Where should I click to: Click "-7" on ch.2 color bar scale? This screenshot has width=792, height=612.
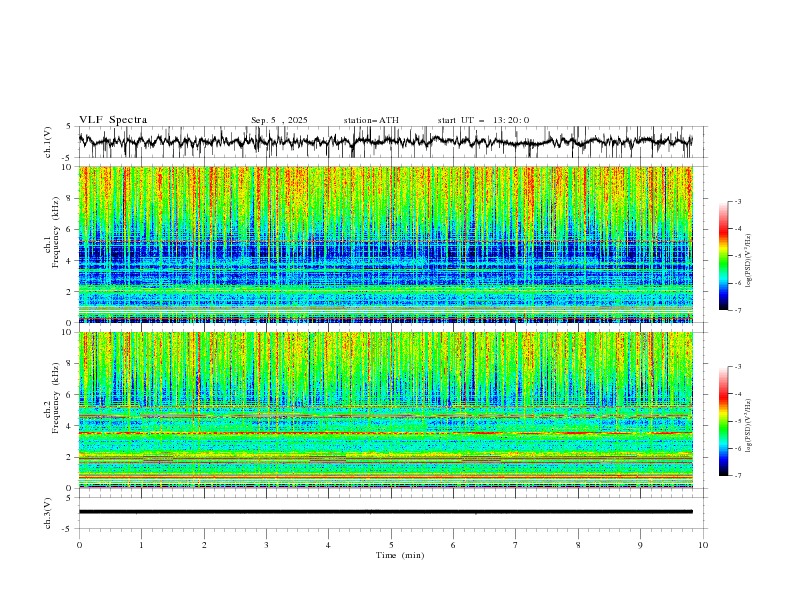point(737,475)
